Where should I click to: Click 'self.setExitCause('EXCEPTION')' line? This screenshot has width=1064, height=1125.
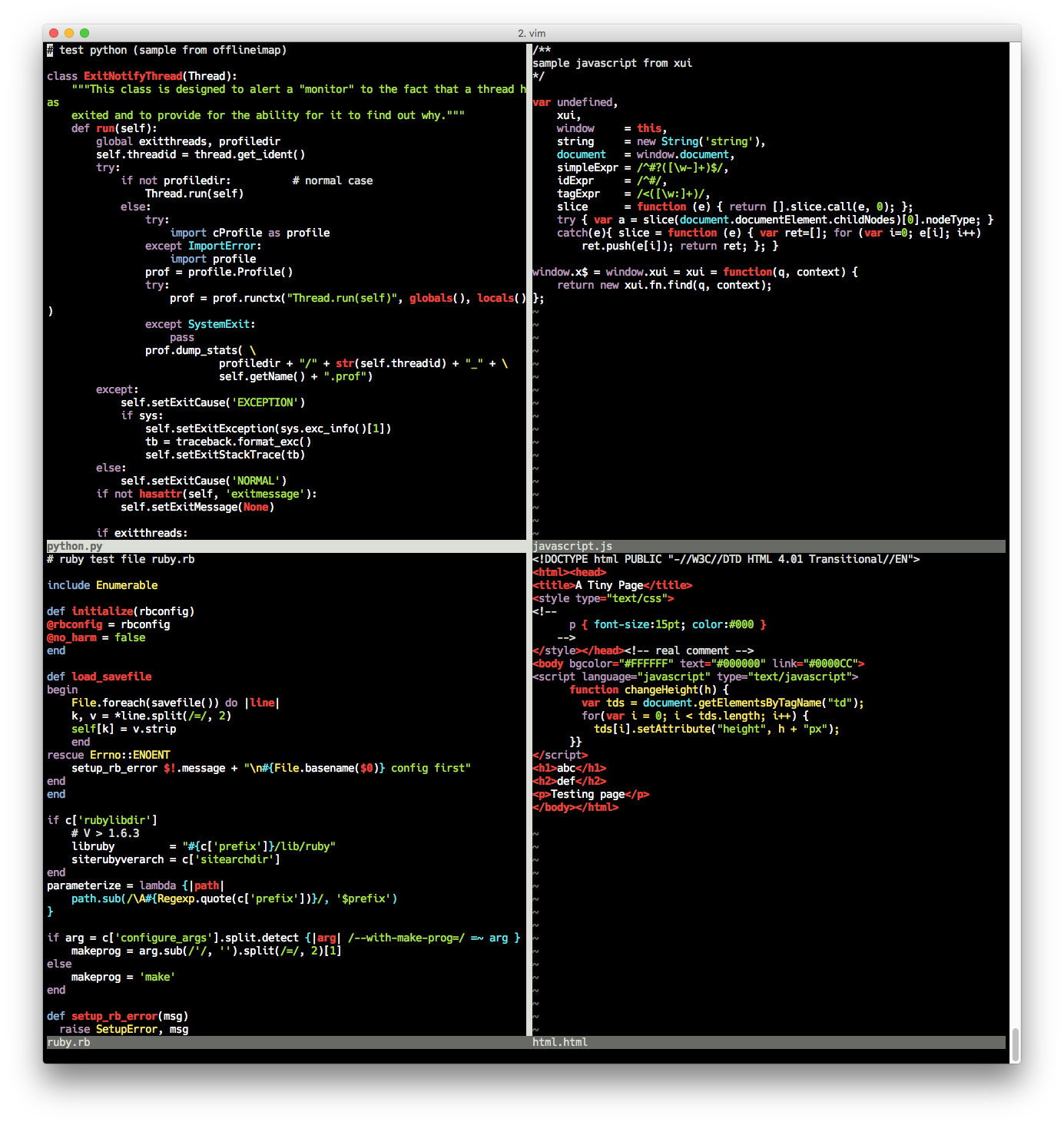coord(213,402)
